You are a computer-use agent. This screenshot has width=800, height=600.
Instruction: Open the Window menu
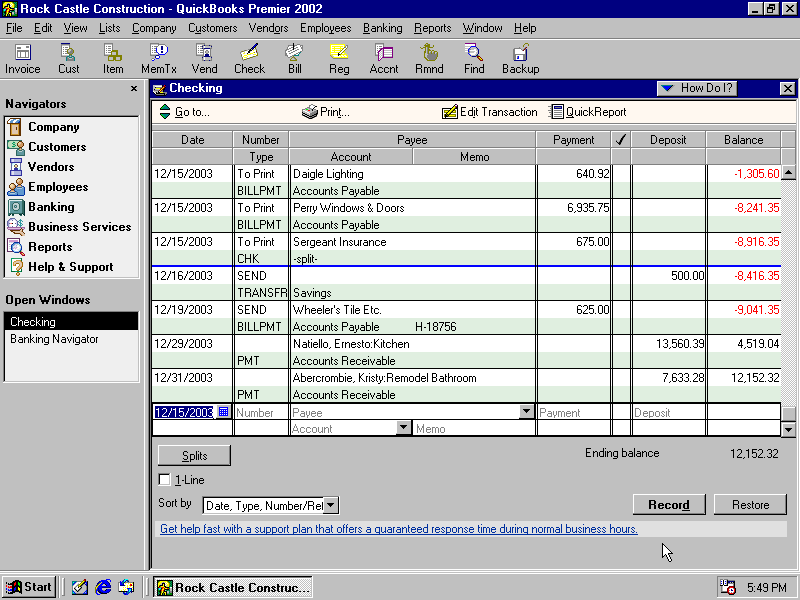point(482,28)
